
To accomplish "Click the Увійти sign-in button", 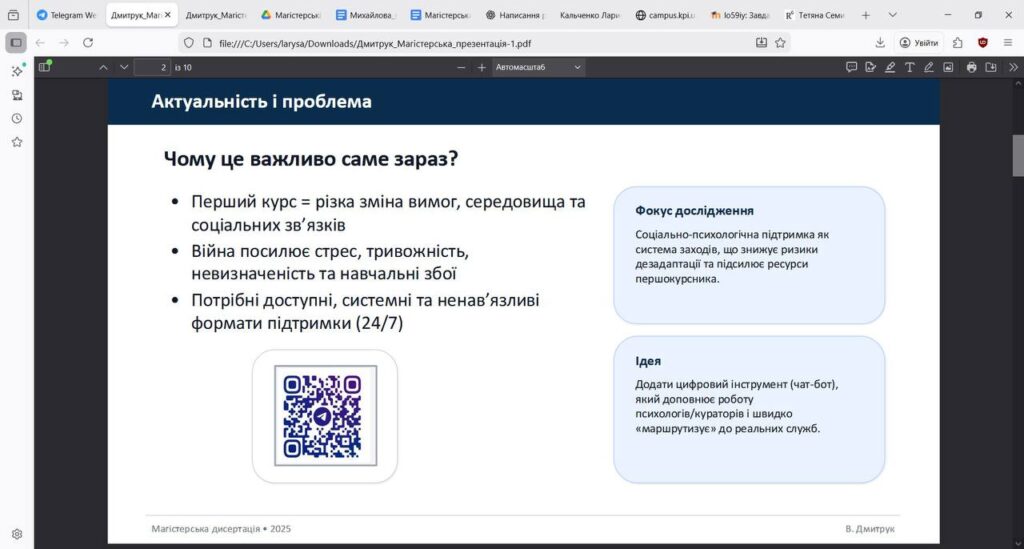I will (x=918, y=42).
